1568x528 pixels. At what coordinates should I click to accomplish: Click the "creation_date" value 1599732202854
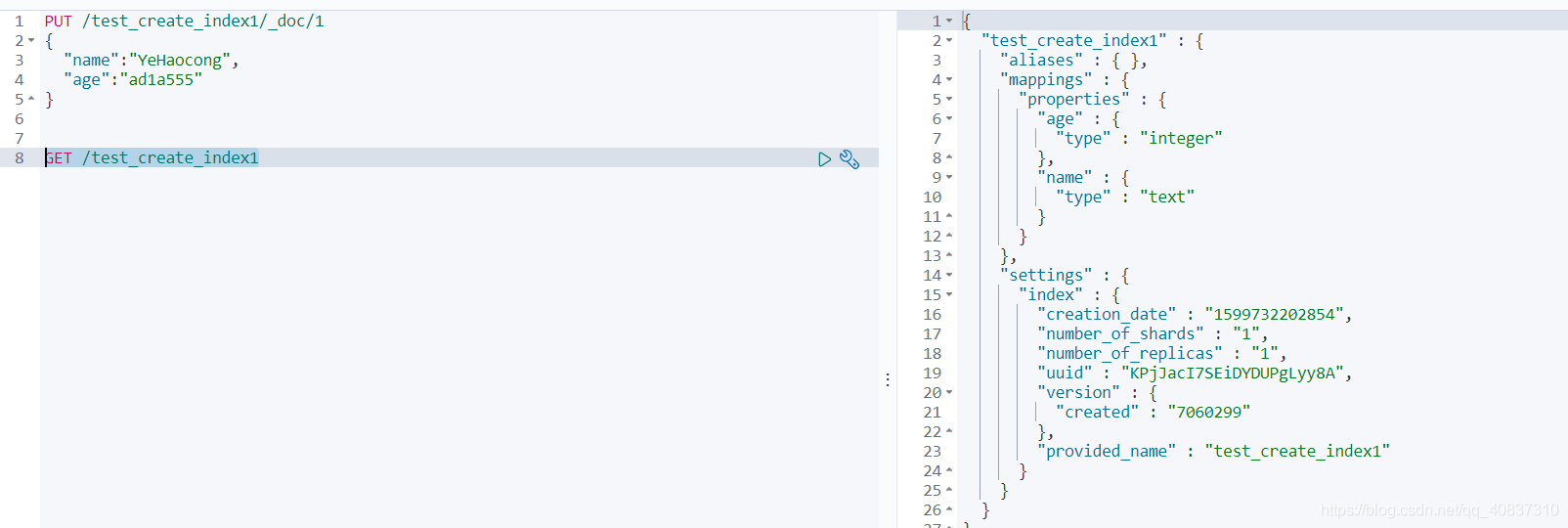pyautogui.click(x=1275, y=314)
